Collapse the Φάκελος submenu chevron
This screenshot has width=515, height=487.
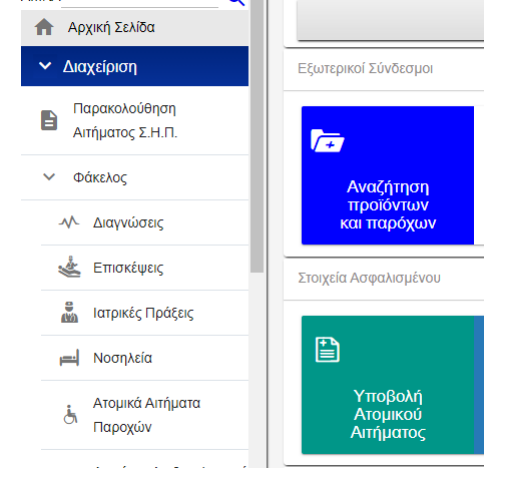coord(49,177)
